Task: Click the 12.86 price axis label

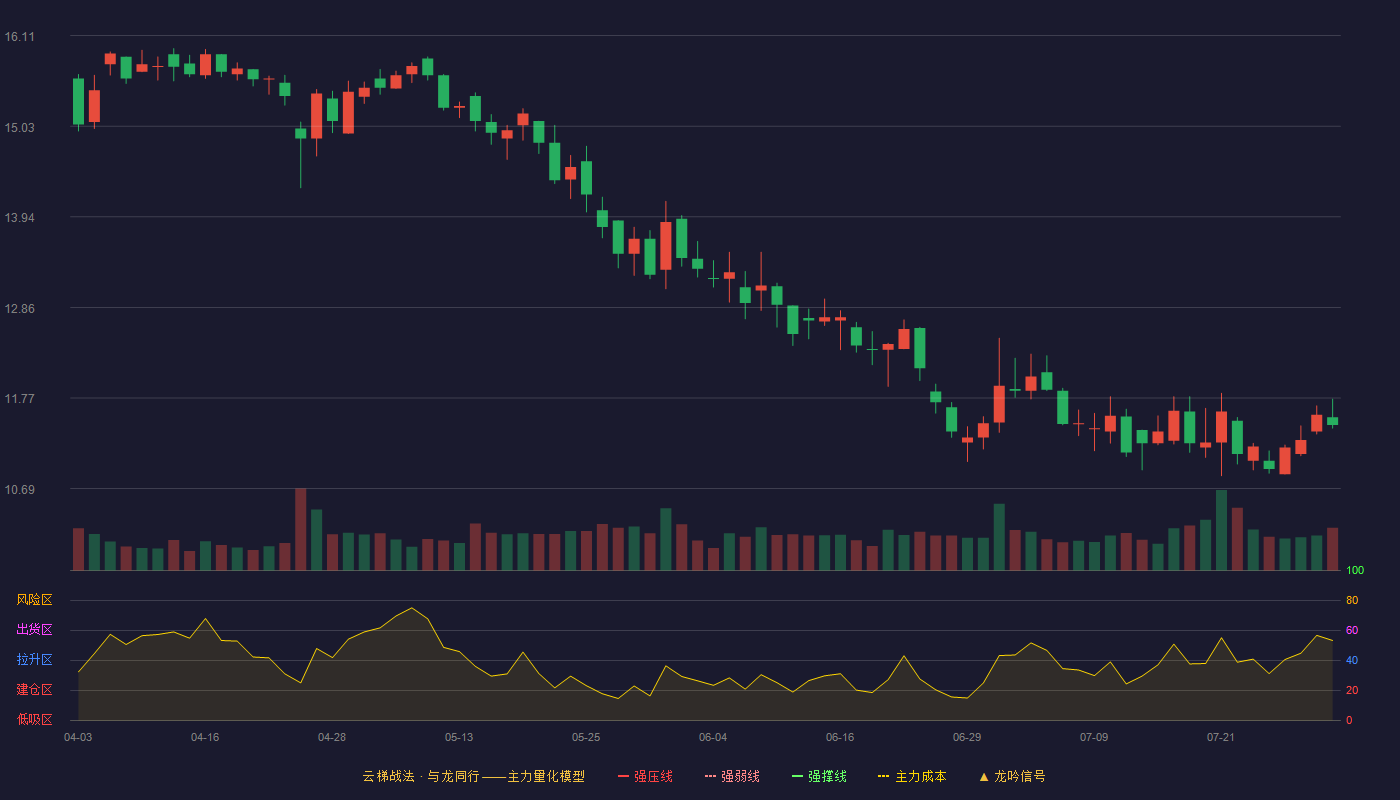Action: click(19, 308)
